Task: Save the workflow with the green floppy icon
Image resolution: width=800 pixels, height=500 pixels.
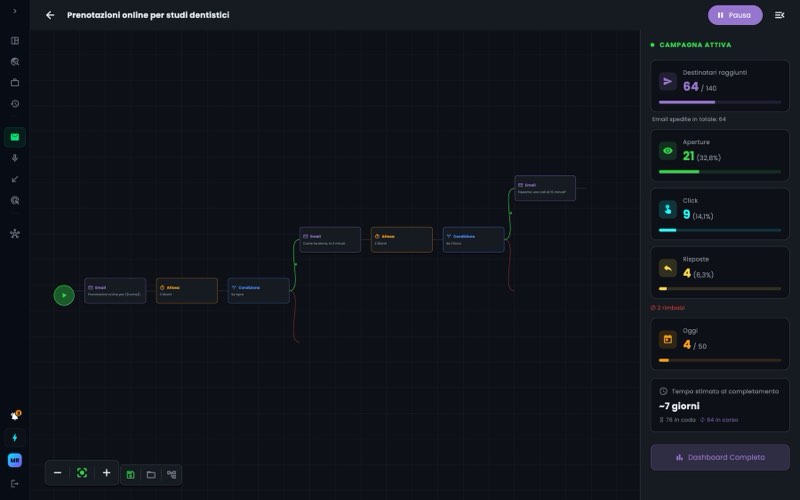Action: tap(131, 475)
